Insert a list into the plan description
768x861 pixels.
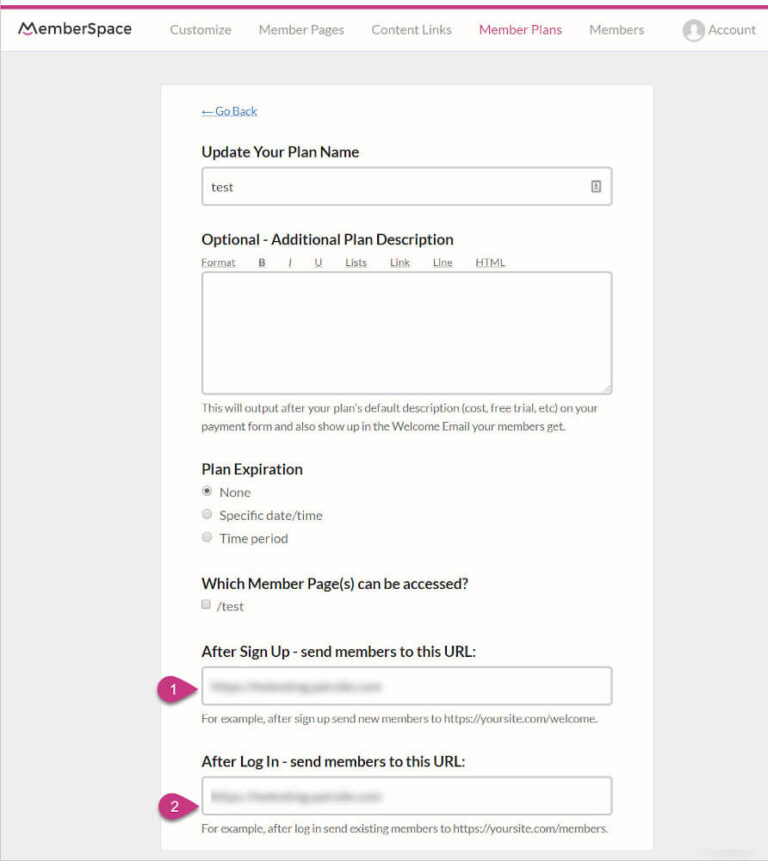click(356, 262)
